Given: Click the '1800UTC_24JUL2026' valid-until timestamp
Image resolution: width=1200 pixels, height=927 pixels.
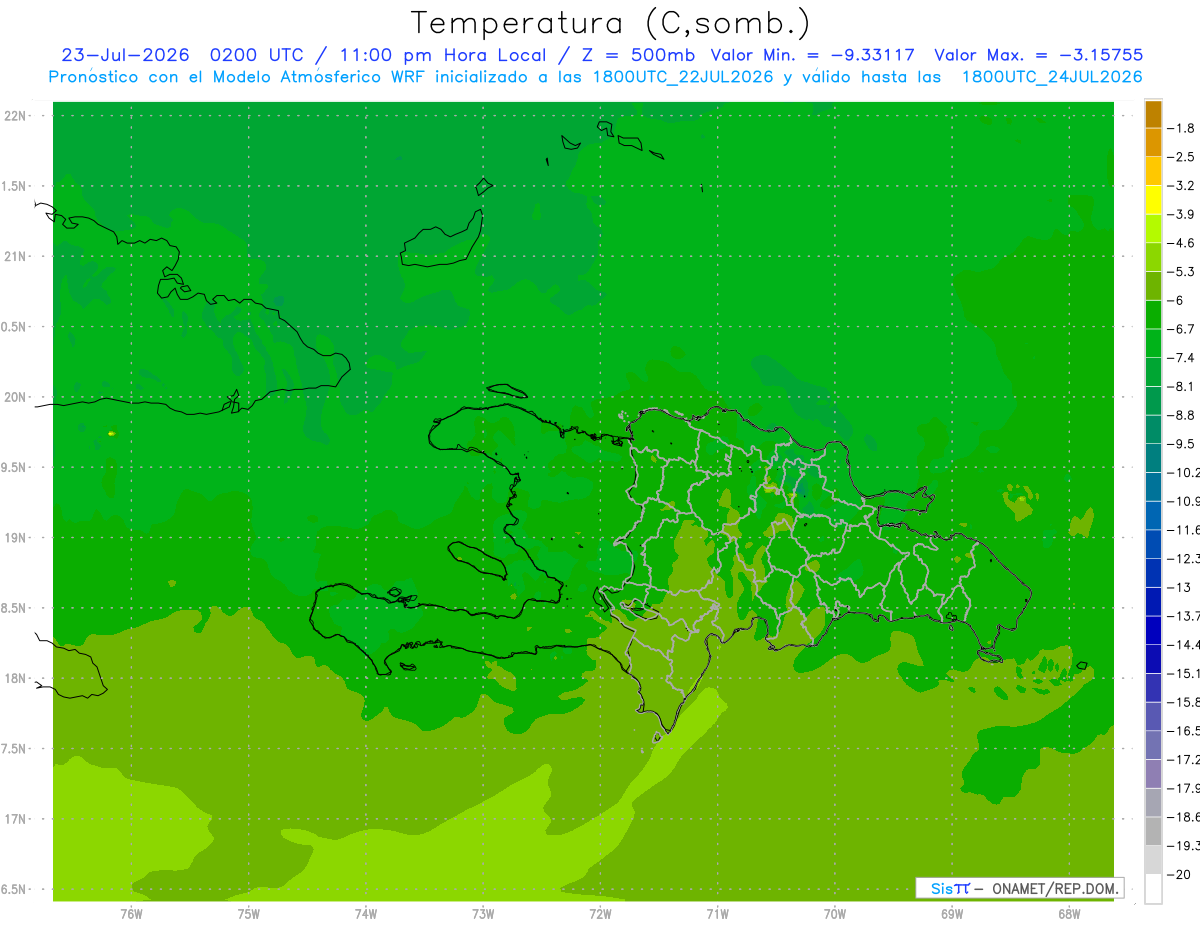Looking at the screenshot, I should pos(1052,77).
